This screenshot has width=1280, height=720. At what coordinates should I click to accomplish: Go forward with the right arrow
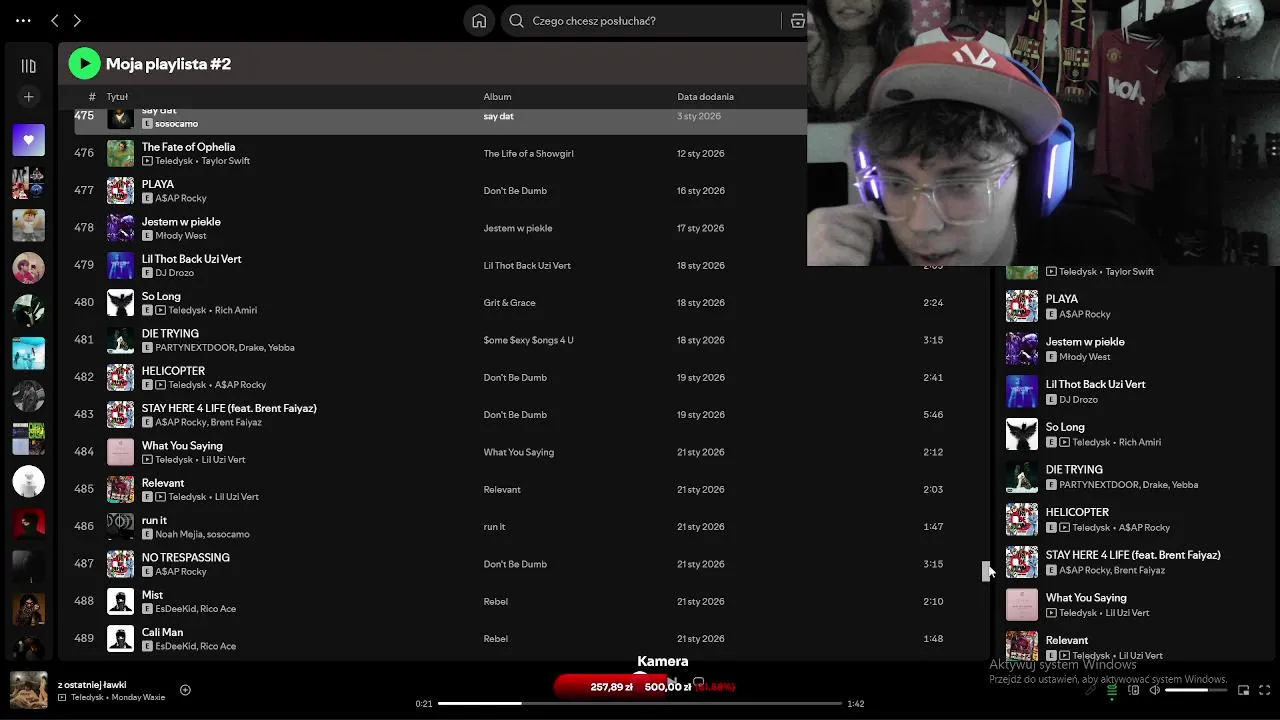tap(77, 20)
